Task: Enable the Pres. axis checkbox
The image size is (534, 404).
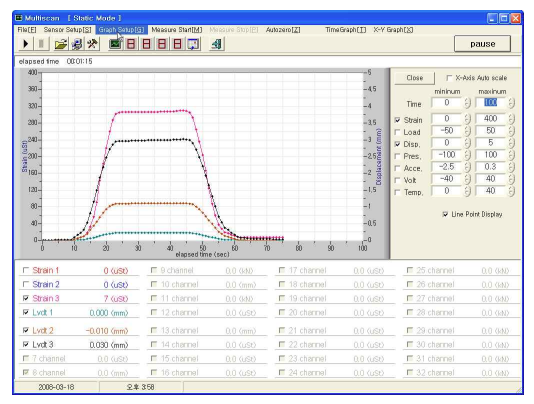Action: tap(397, 156)
